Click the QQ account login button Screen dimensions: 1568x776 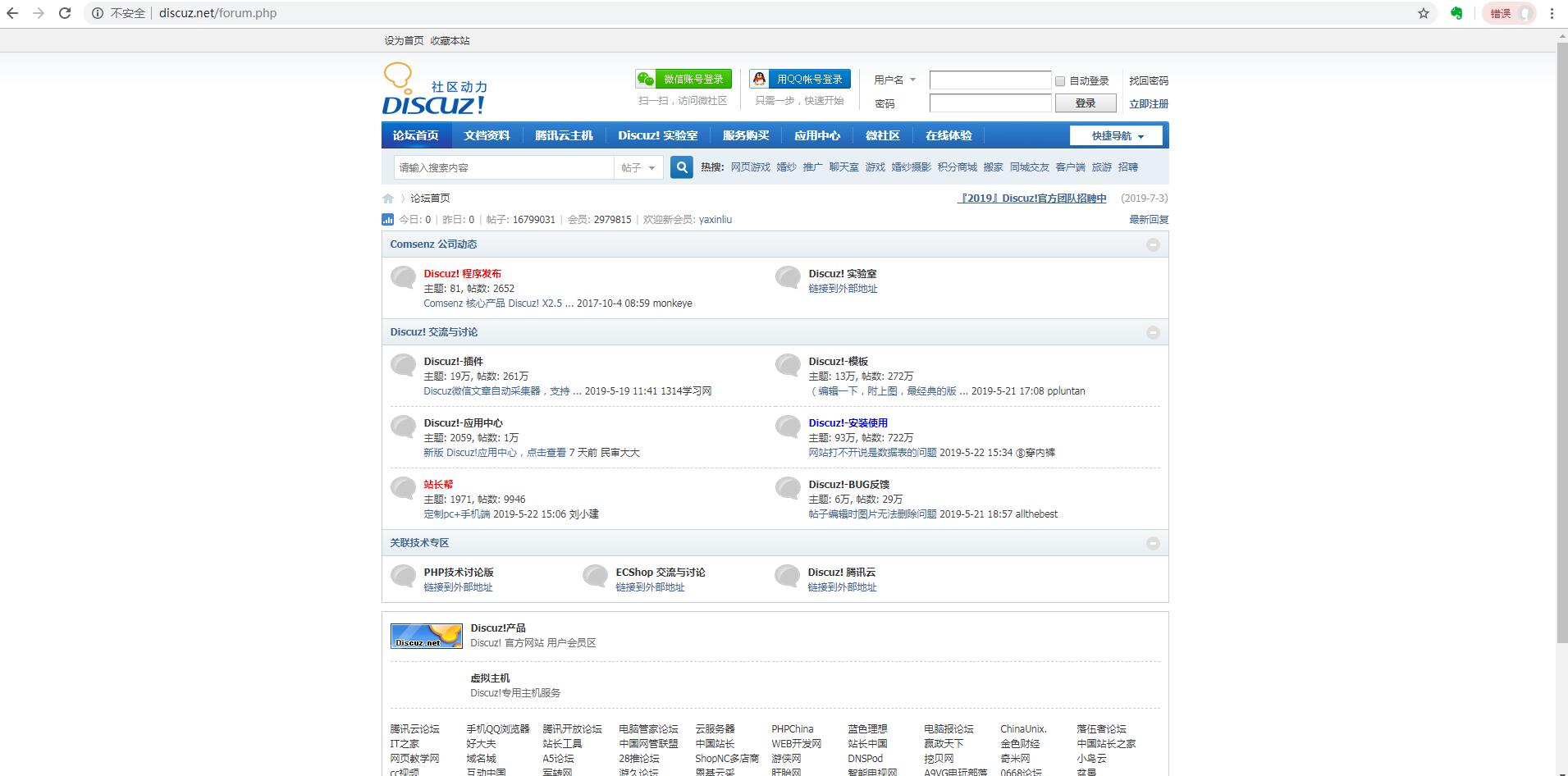[800, 80]
